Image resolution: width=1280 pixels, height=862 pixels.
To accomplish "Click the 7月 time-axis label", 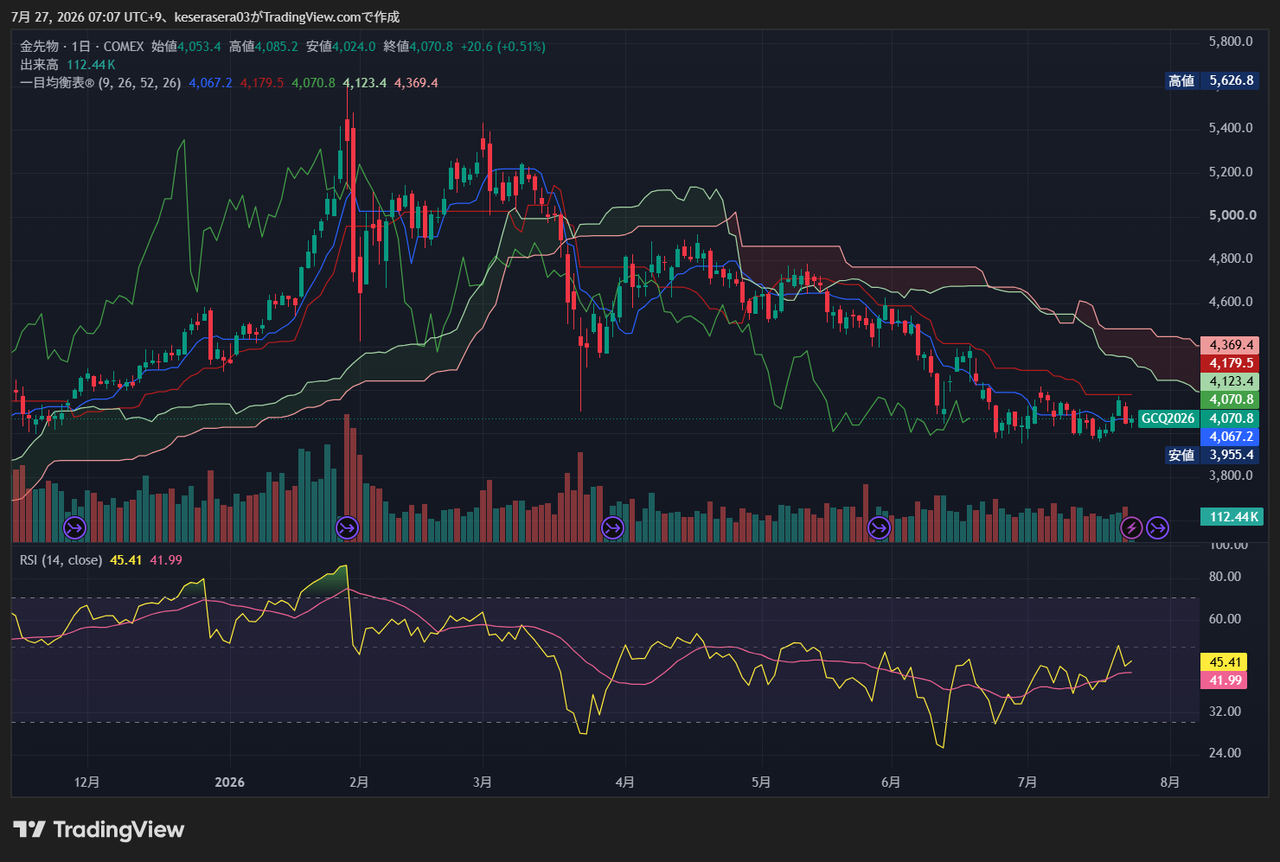I will click(1027, 781).
